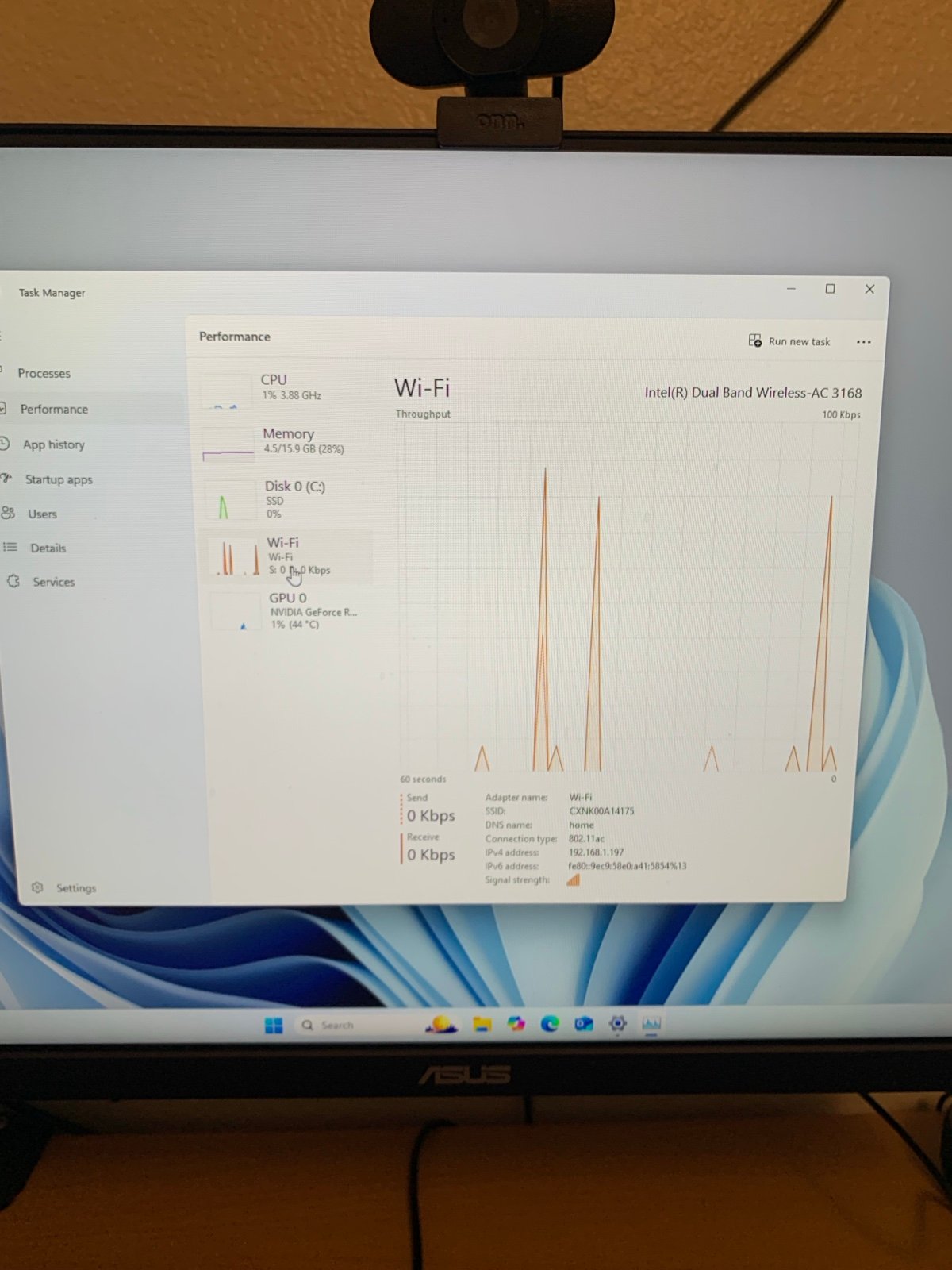Click Task Manager icon on taskbar

tap(651, 1024)
